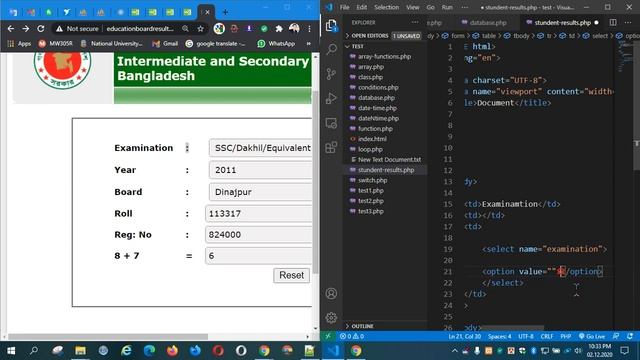This screenshot has width=640, height=360.
Task: Open a new Chrome tab with plus
Action: click(x=225, y=12)
